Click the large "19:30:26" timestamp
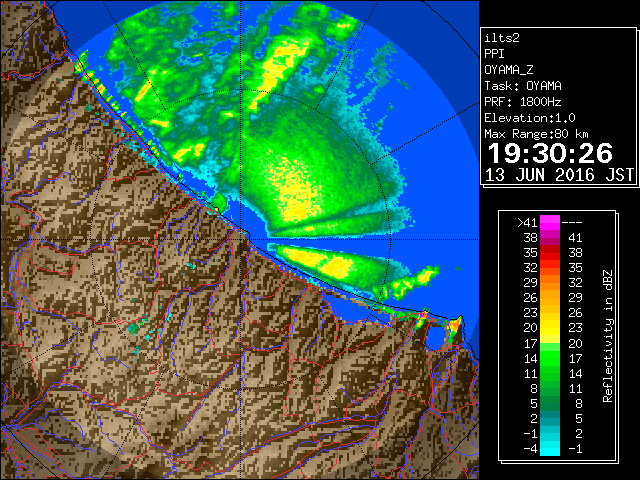640x480 pixels. click(x=550, y=153)
